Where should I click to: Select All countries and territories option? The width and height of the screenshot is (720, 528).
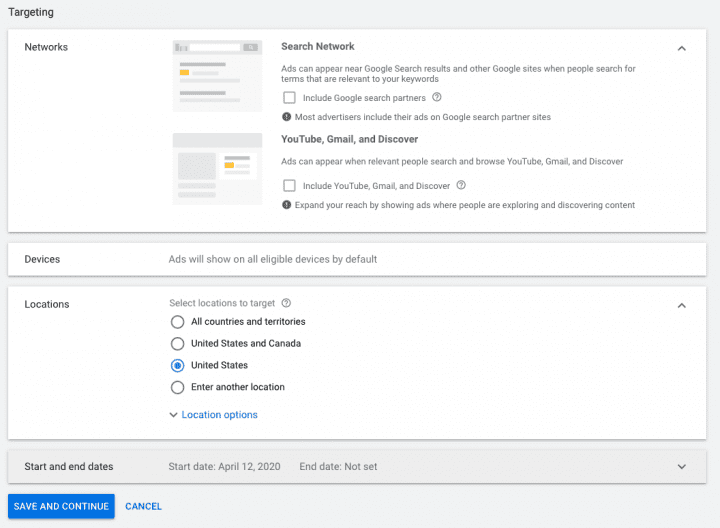[178, 322]
